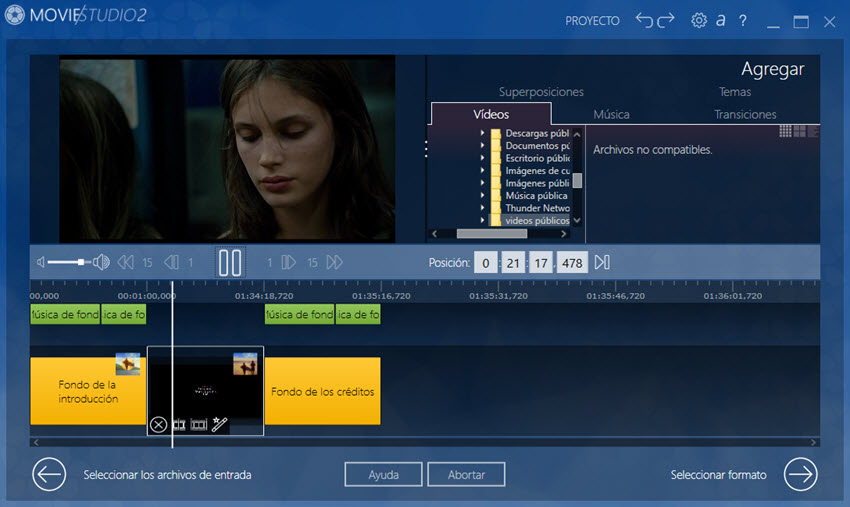
Task: Click intro clip's theme thumbnail icon
Action: point(128,364)
